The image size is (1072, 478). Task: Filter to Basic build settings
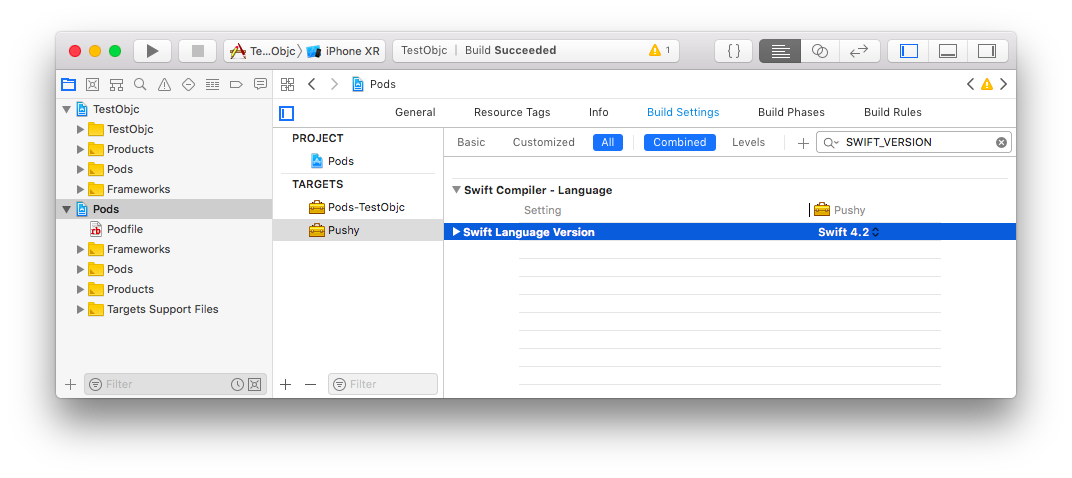471,142
